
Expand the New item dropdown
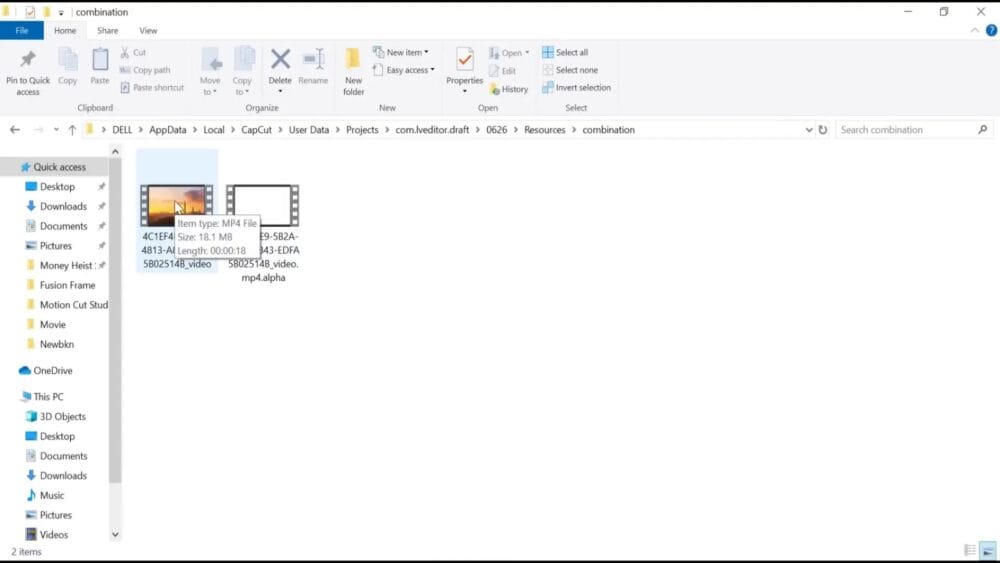pyautogui.click(x=401, y=52)
